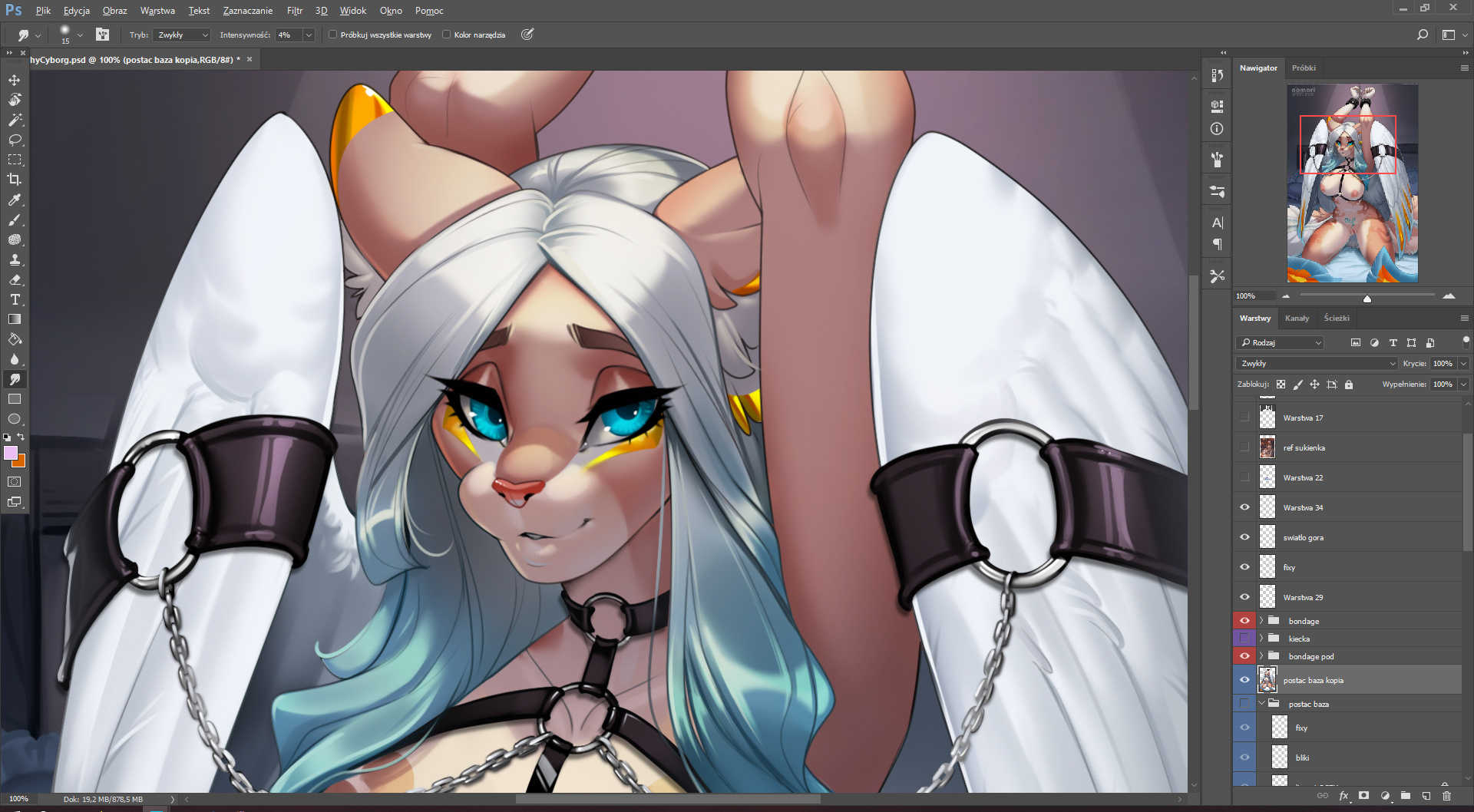
Task: Open the Filtr menu
Action: tap(295, 11)
